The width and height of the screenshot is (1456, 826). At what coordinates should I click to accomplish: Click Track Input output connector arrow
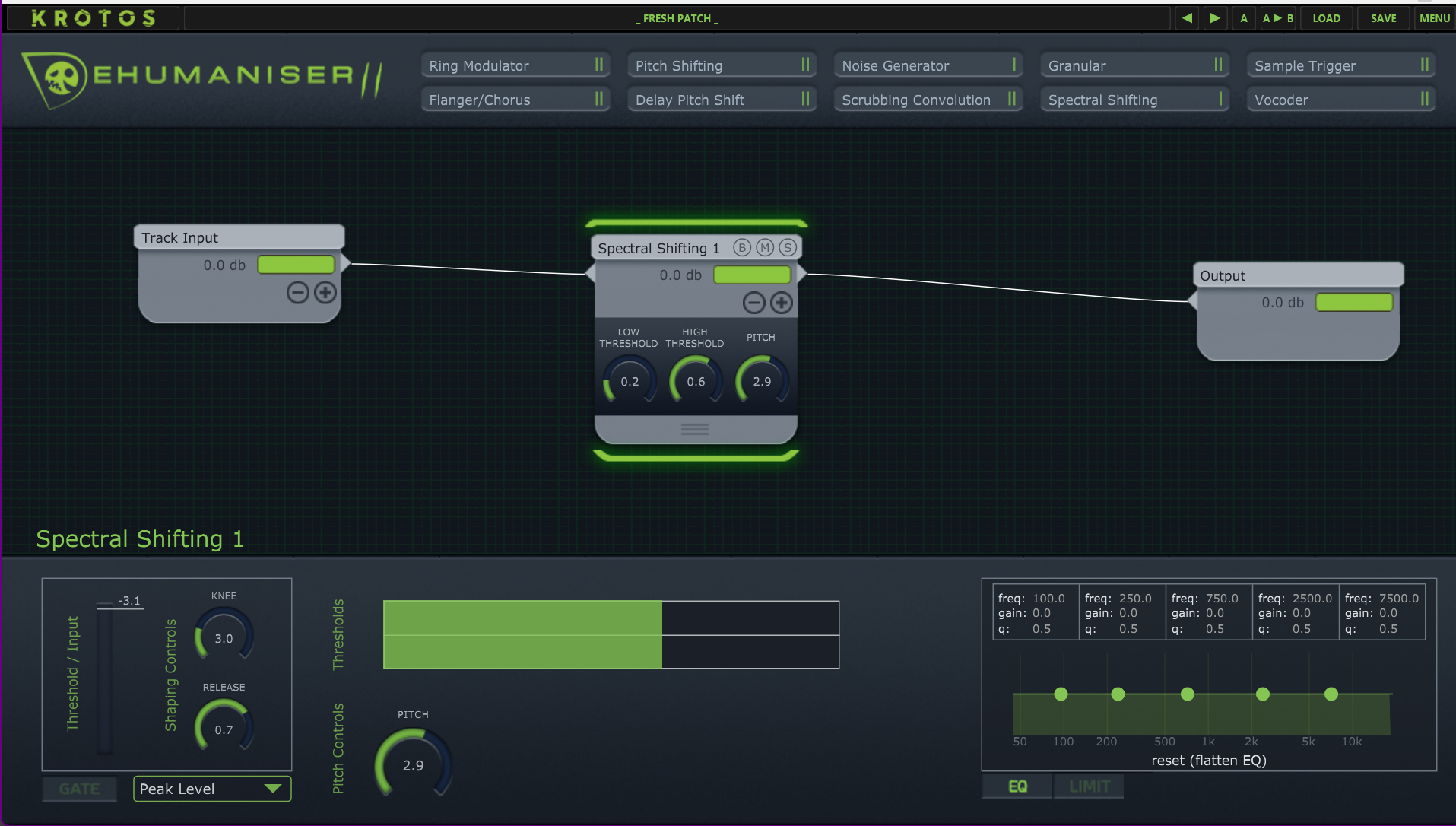click(x=345, y=264)
